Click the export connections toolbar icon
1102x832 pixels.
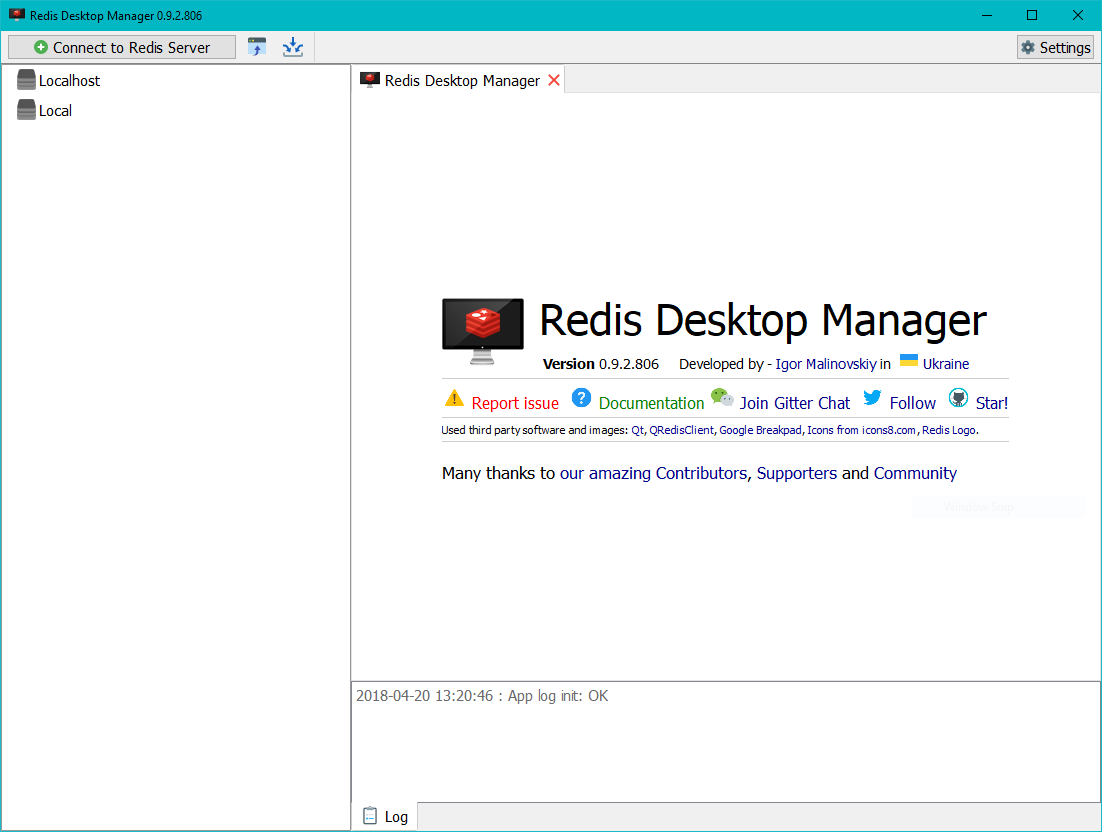256,46
